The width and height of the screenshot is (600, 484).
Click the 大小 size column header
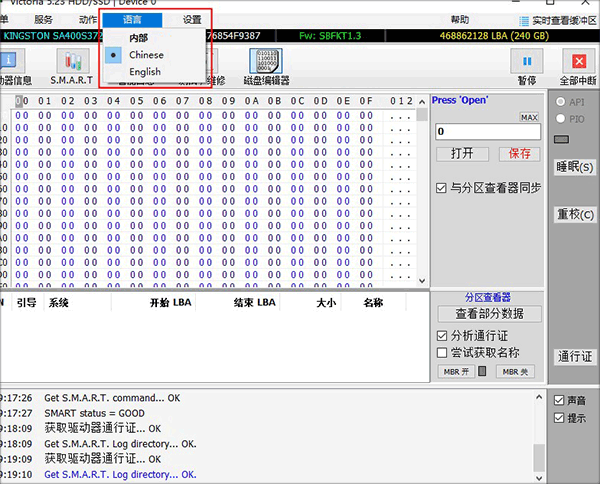coord(326,303)
